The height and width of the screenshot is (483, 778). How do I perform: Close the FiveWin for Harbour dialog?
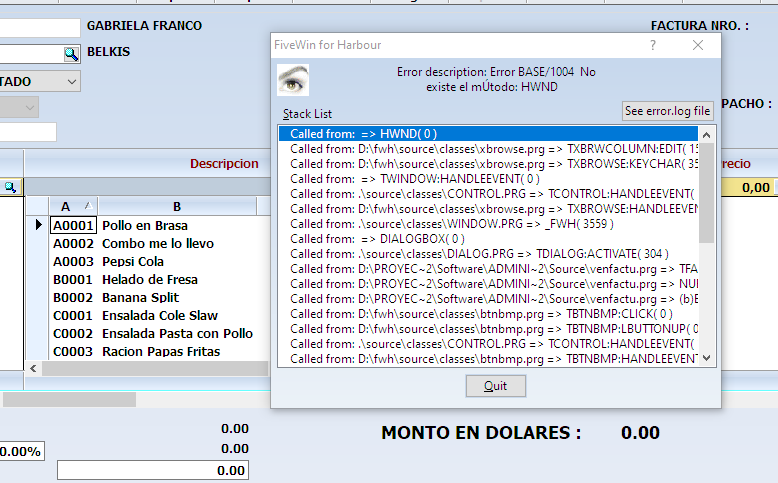[698, 45]
